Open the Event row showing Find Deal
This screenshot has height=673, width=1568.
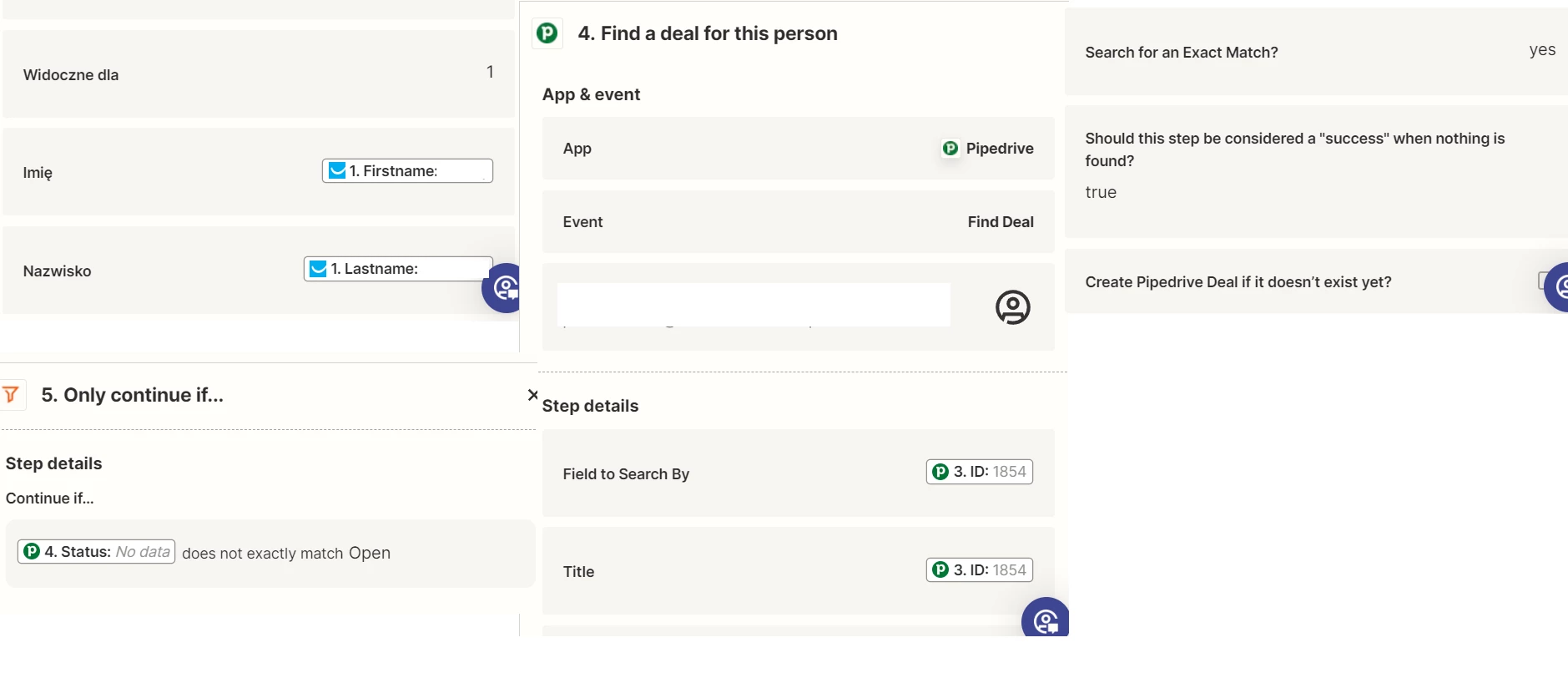(798, 222)
